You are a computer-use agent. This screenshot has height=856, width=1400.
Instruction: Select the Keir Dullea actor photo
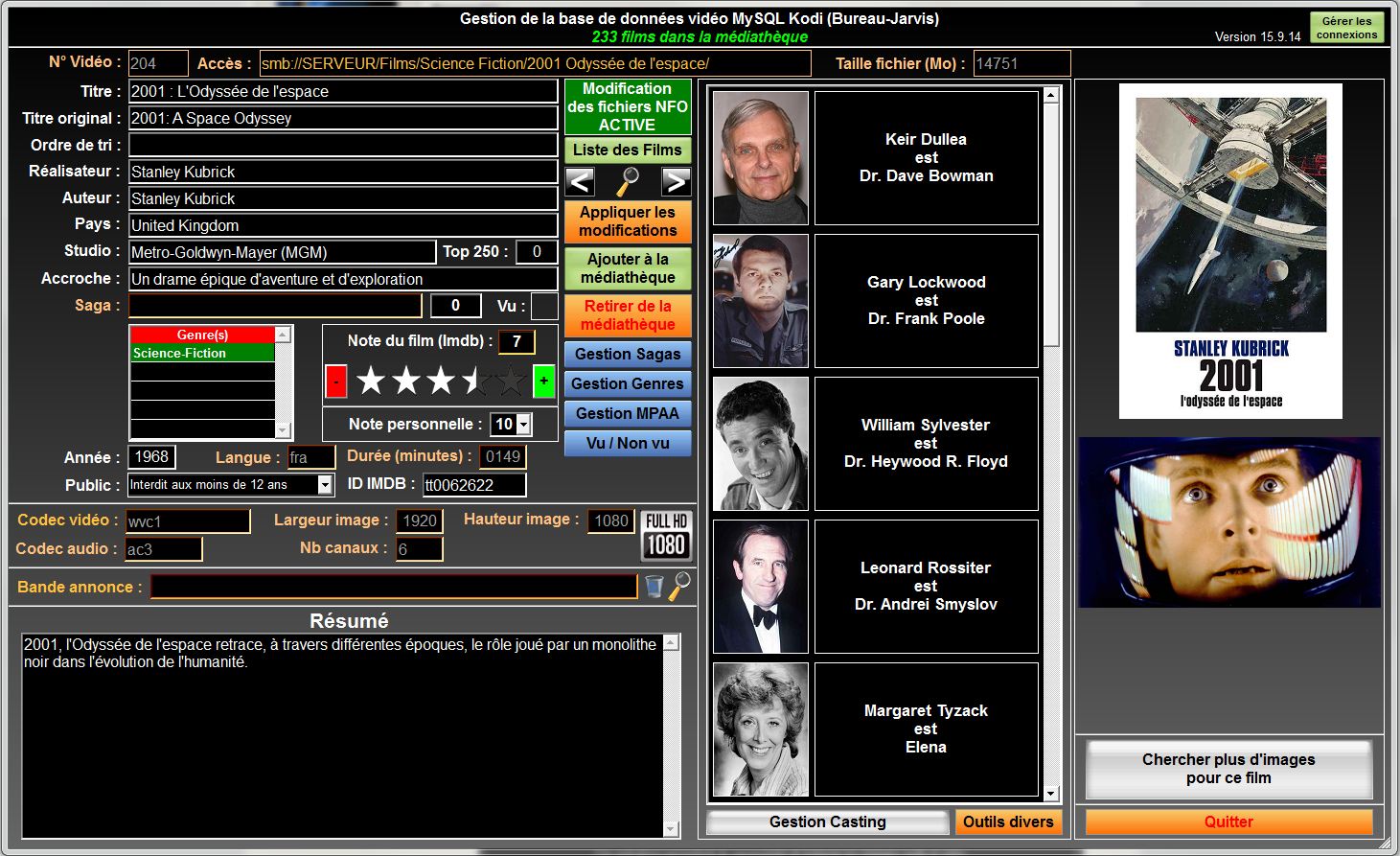coord(761,158)
